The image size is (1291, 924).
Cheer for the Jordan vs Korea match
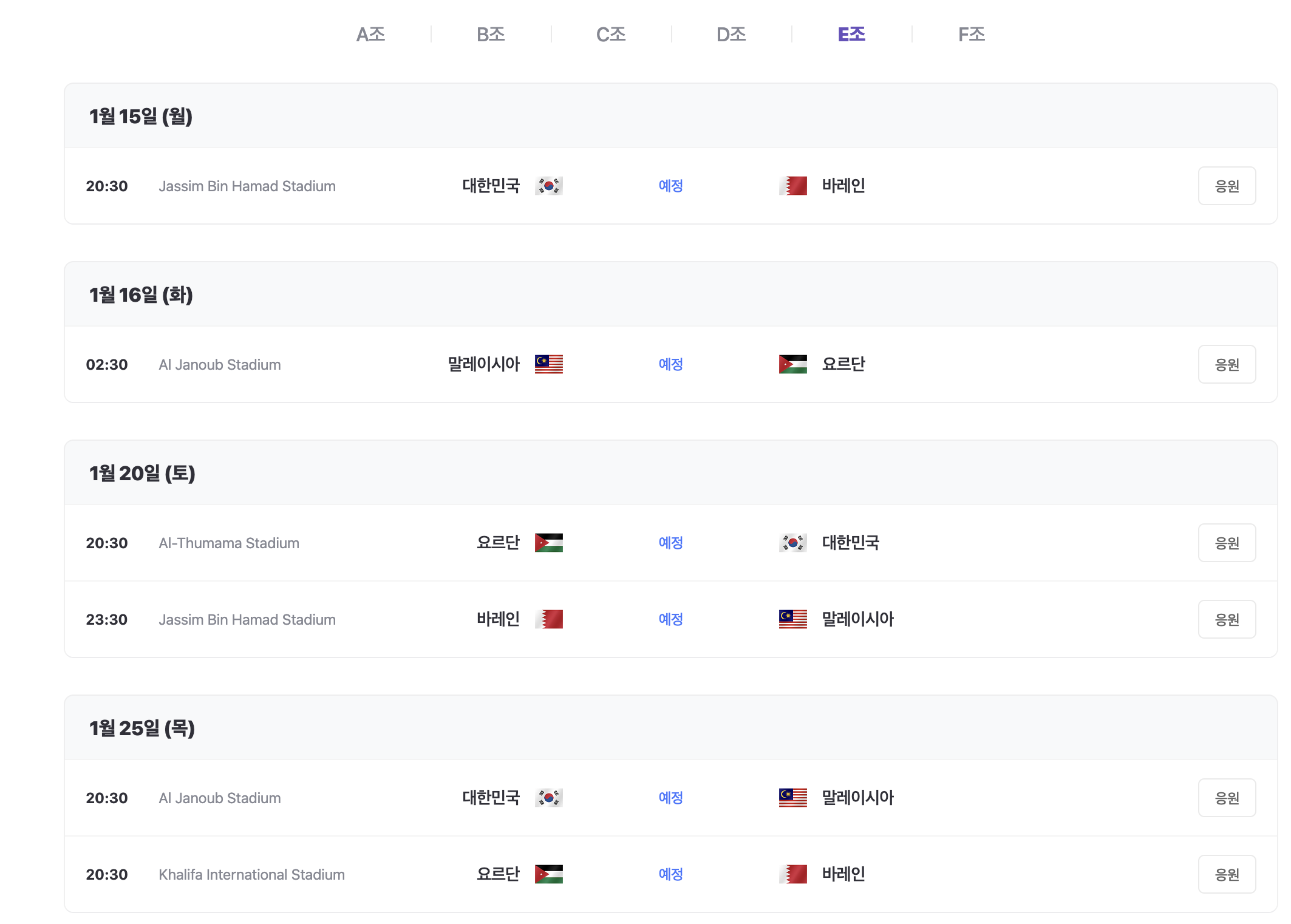(1227, 543)
